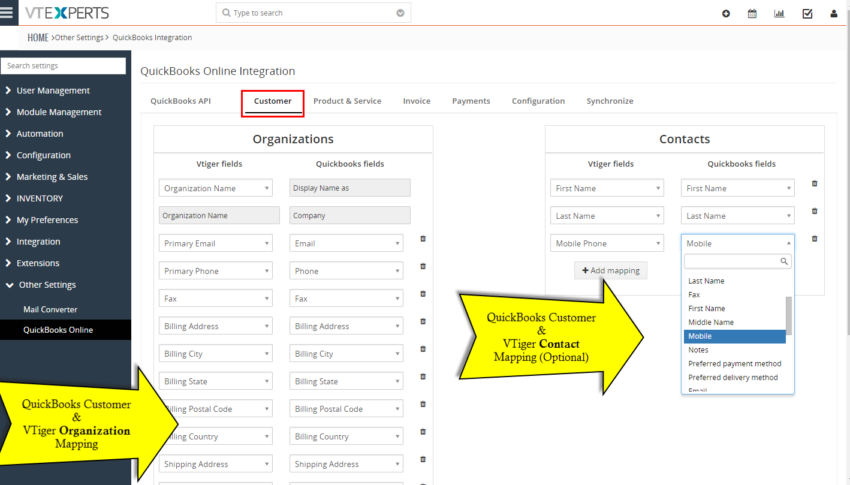This screenshot has width=850, height=485.
Task: Click the search magnifier icon in top bar
Action: (x=226, y=12)
